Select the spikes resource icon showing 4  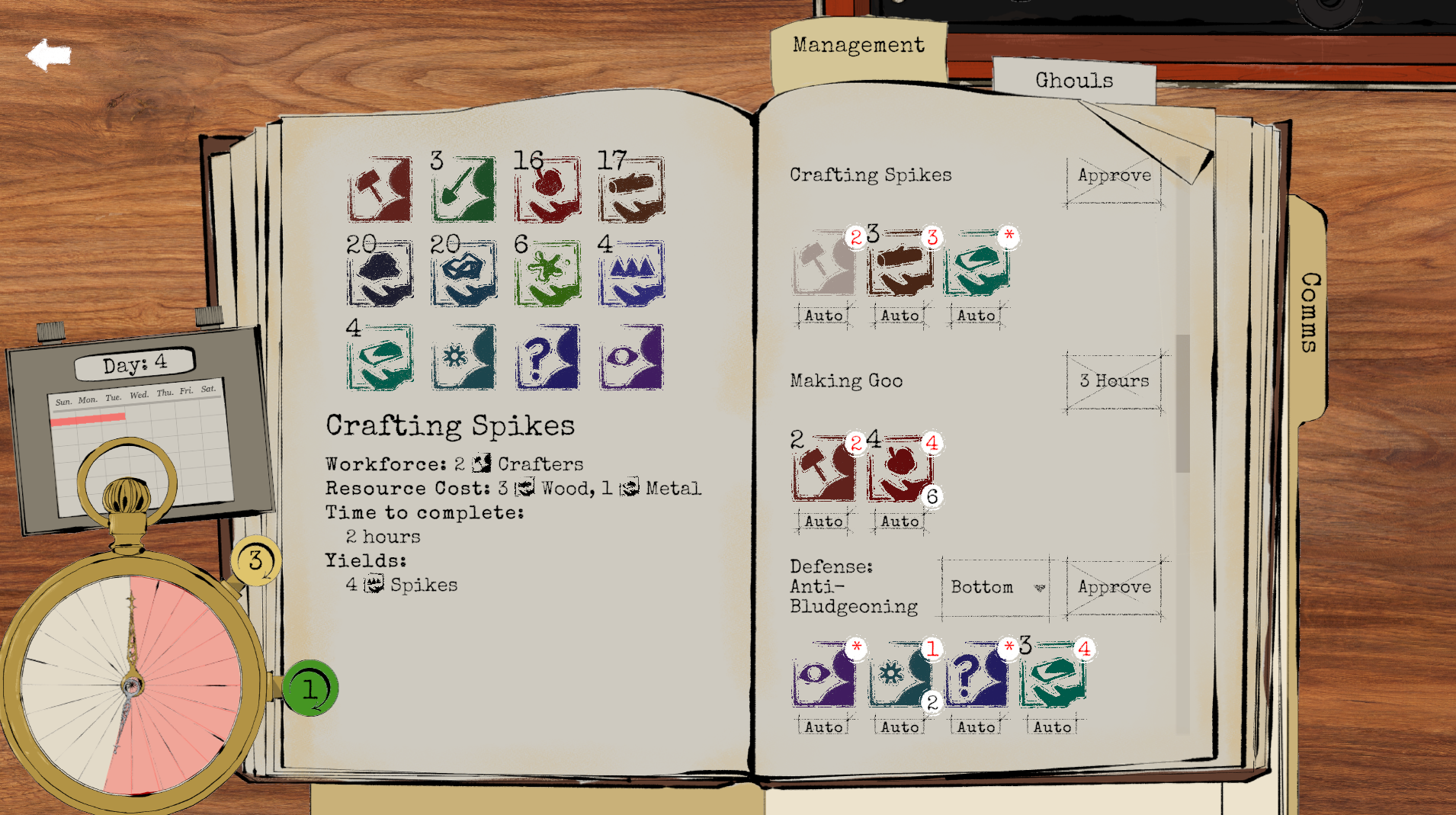[x=631, y=274]
